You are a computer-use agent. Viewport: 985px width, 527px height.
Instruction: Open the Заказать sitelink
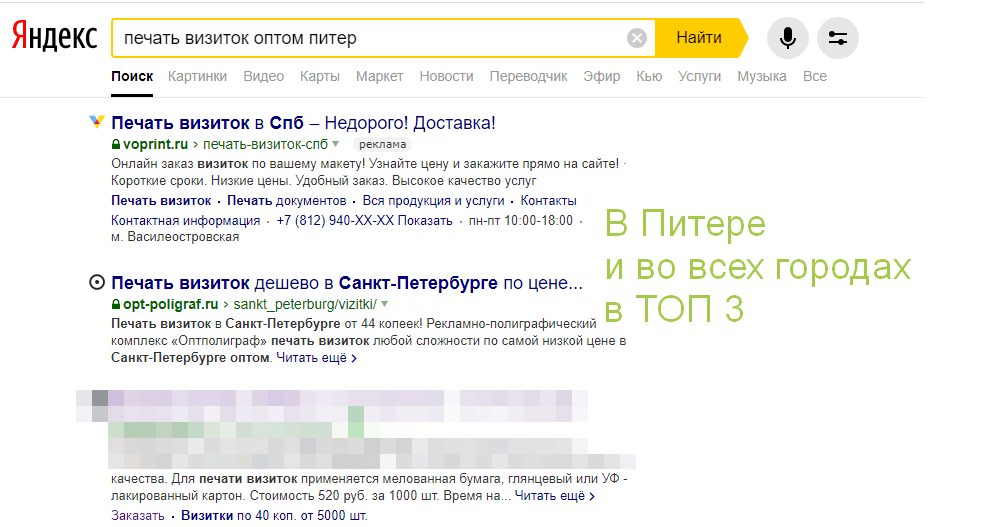pyautogui.click(x=138, y=516)
